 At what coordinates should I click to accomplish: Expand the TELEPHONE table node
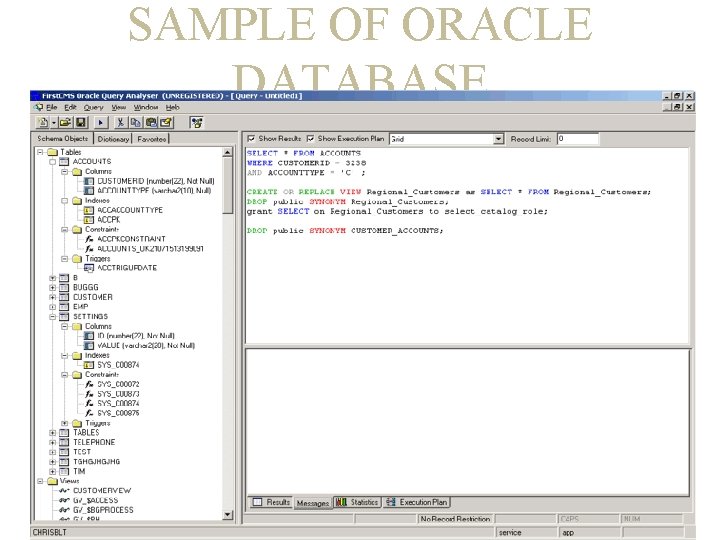(52, 442)
